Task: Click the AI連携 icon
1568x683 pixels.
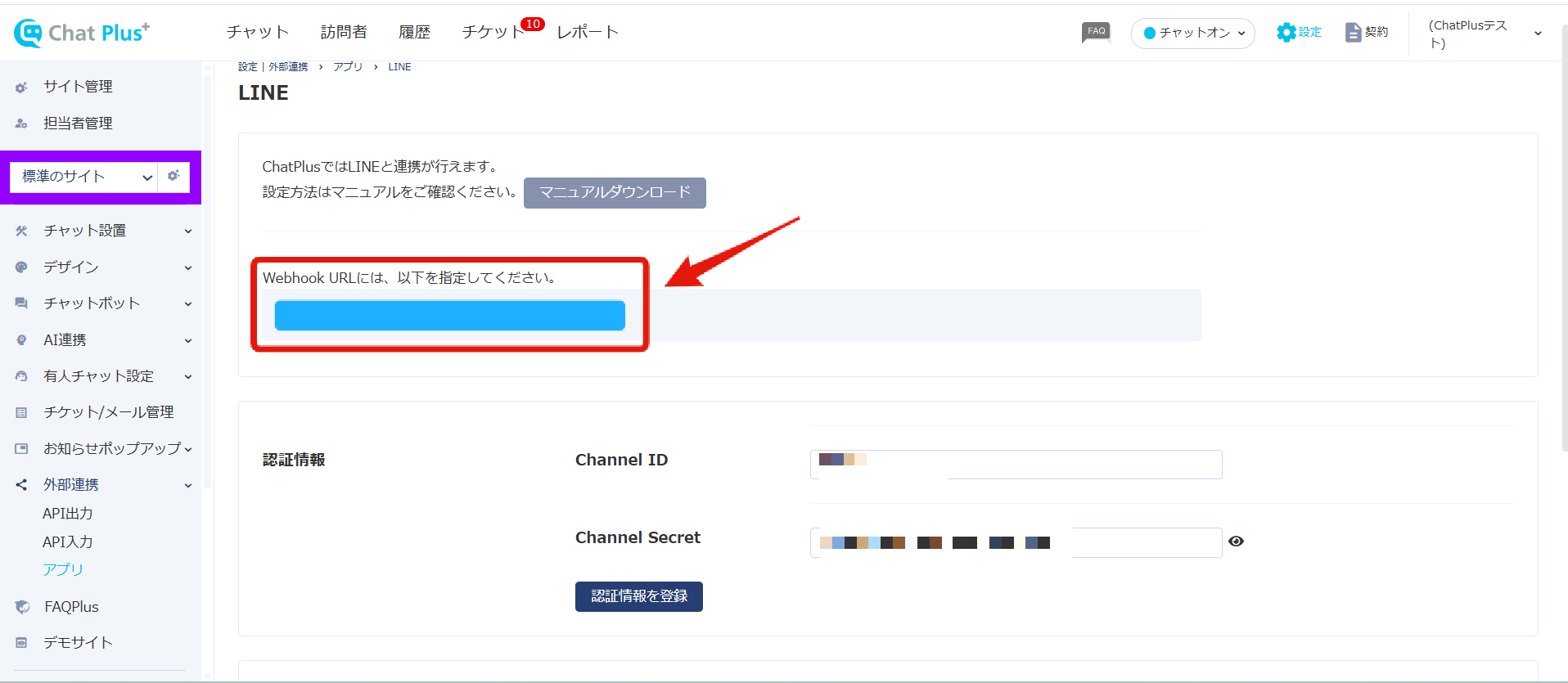Action: pos(21,340)
